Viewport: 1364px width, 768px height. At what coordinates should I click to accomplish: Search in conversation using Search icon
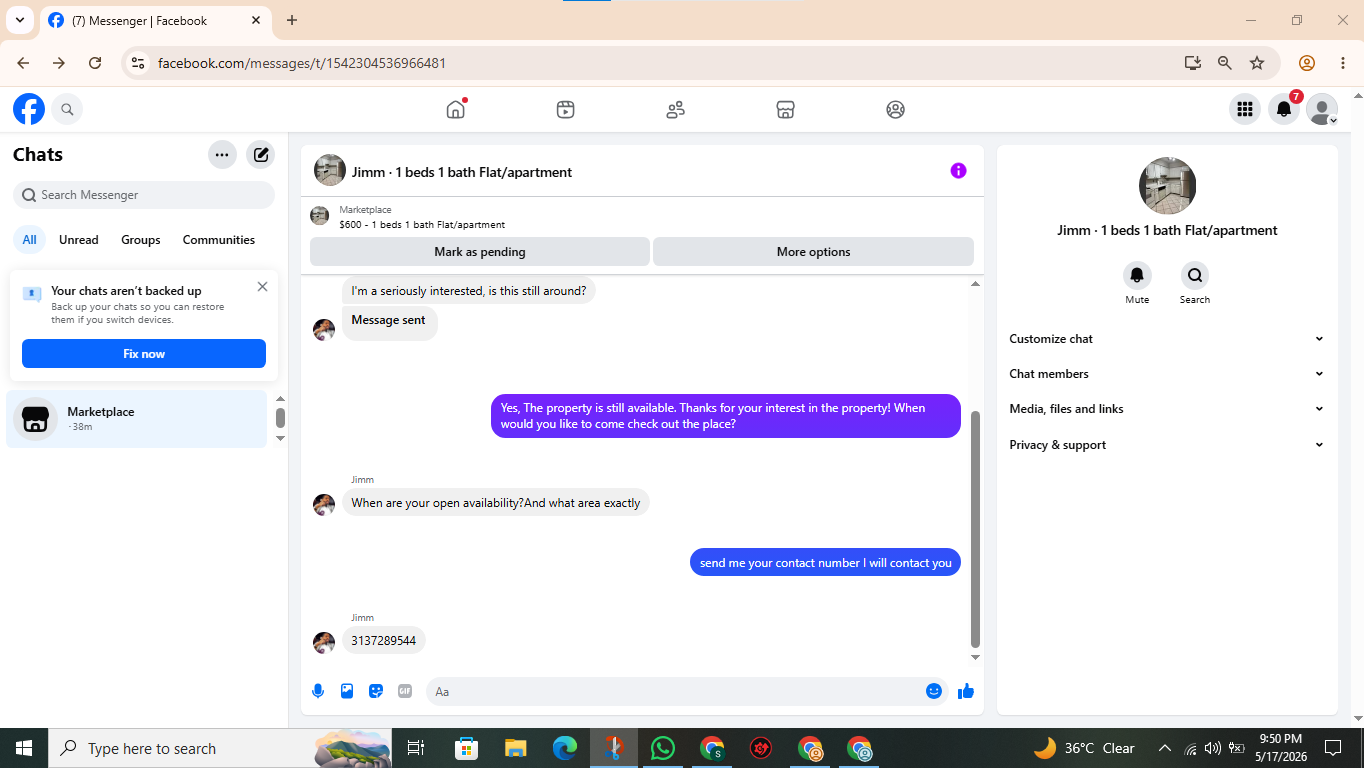1195,275
